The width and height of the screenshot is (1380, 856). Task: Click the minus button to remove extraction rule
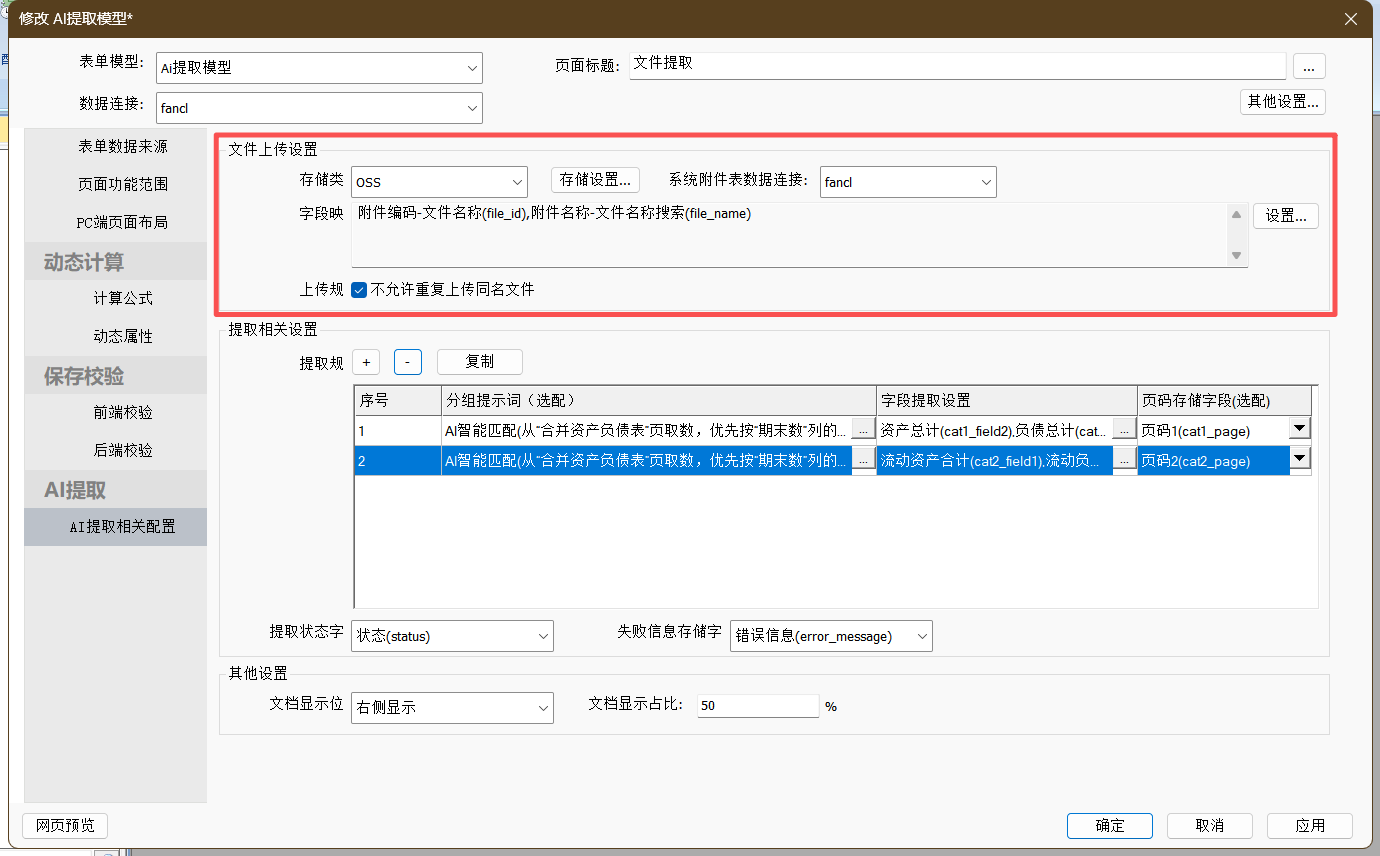[x=407, y=362]
